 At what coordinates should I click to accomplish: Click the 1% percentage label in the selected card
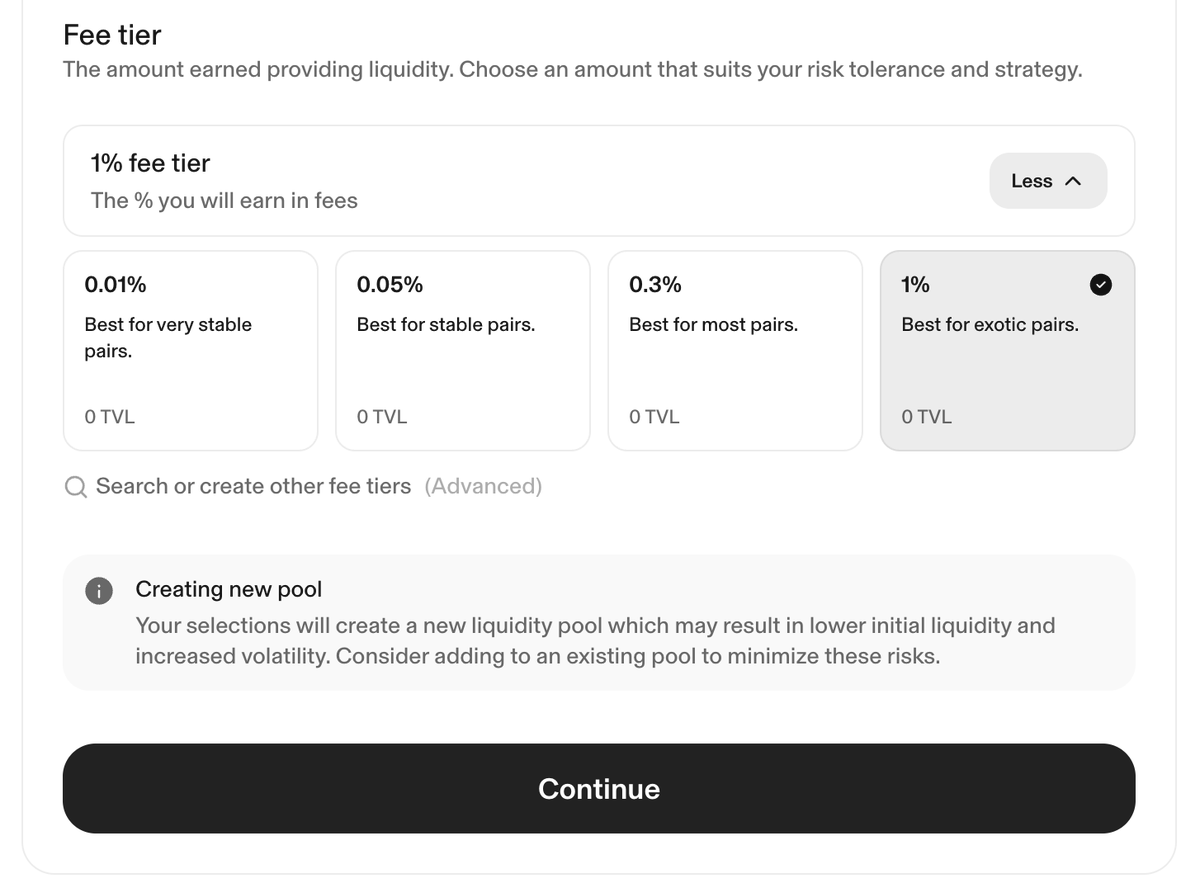tap(915, 285)
